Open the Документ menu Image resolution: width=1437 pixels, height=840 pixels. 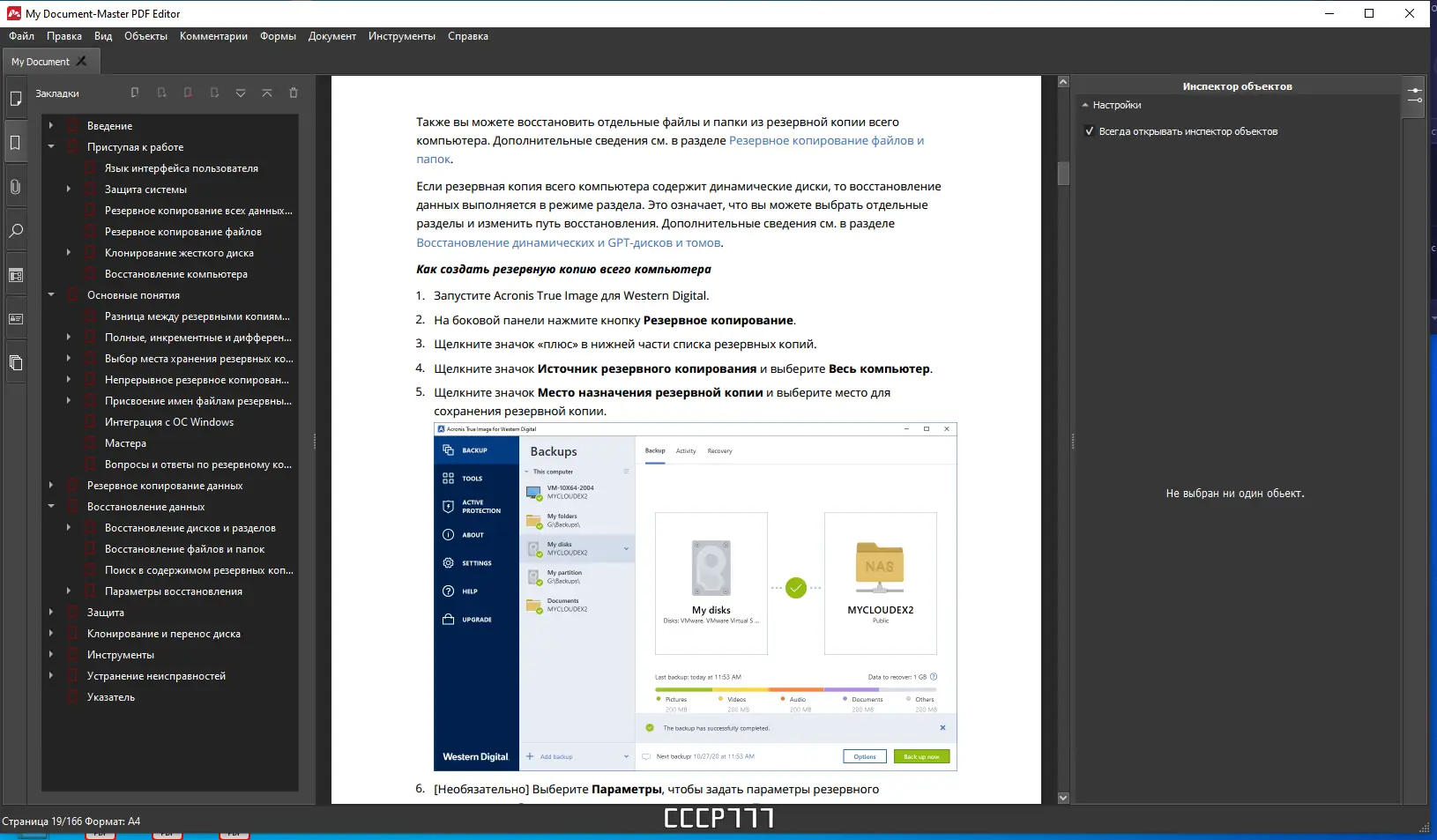coord(332,36)
